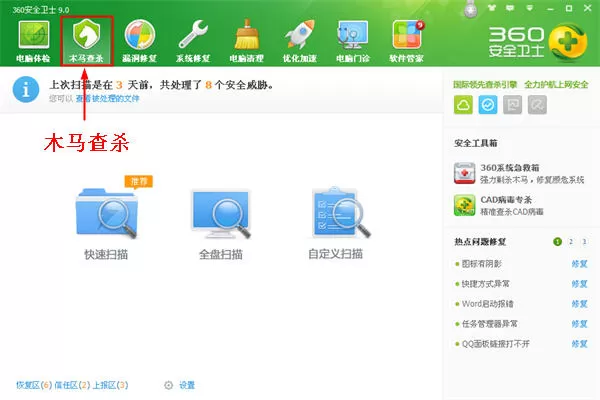Screen dimensions: 600x400
Task: Open 查看被处理的文件 link
Action: tap(108, 99)
